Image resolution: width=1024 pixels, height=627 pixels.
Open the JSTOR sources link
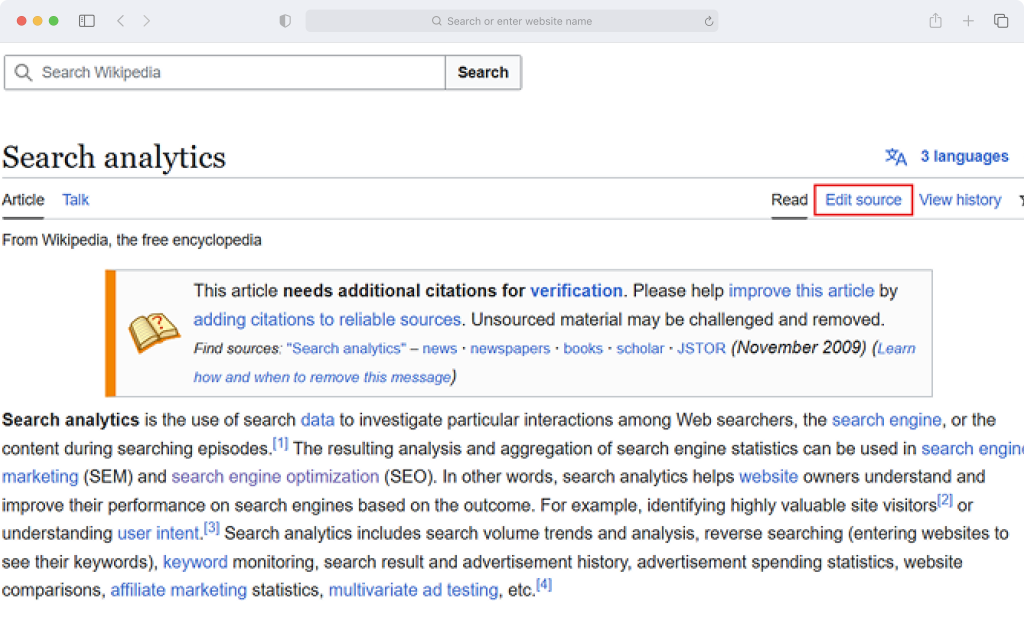701,349
